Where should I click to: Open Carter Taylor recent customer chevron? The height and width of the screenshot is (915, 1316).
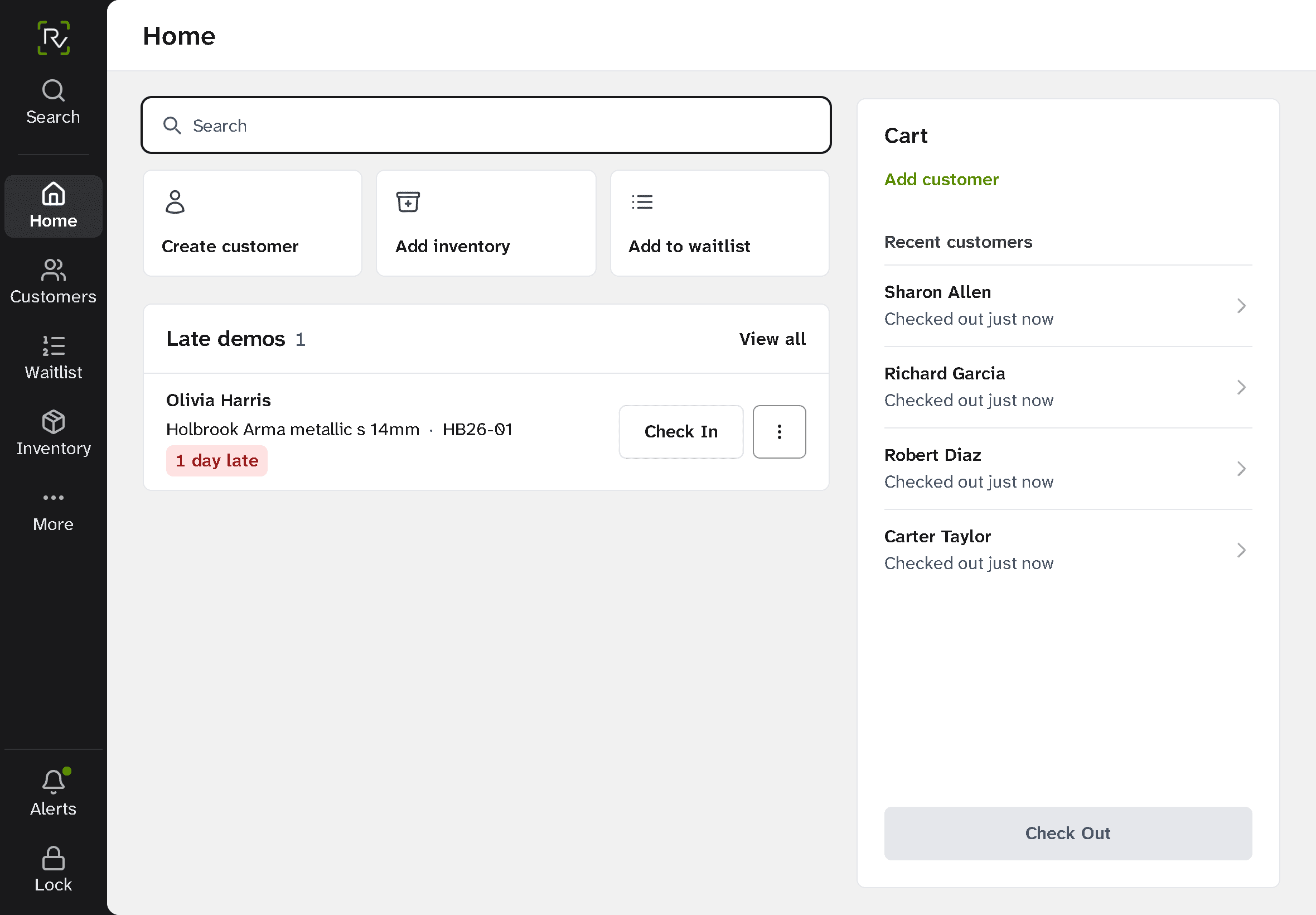click(1241, 550)
